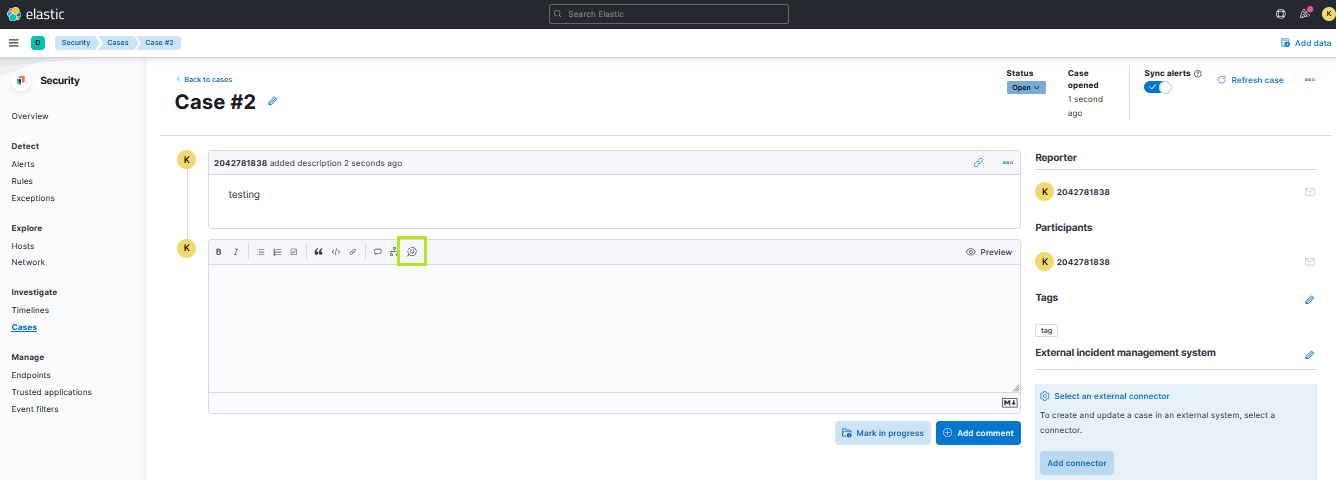The width and height of the screenshot is (1336, 480).
Task: Click Add connector button
Action: click(x=1077, y=463)
